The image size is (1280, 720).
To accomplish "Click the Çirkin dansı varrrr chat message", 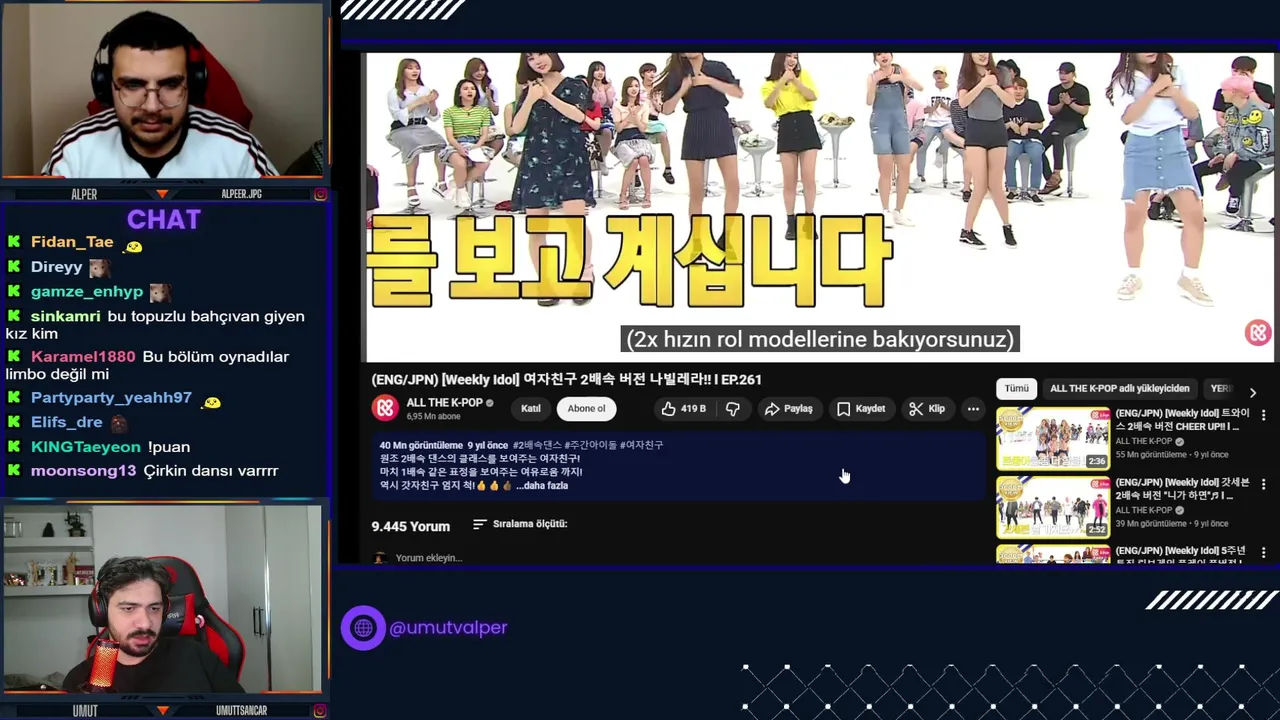I will point(211,471).
